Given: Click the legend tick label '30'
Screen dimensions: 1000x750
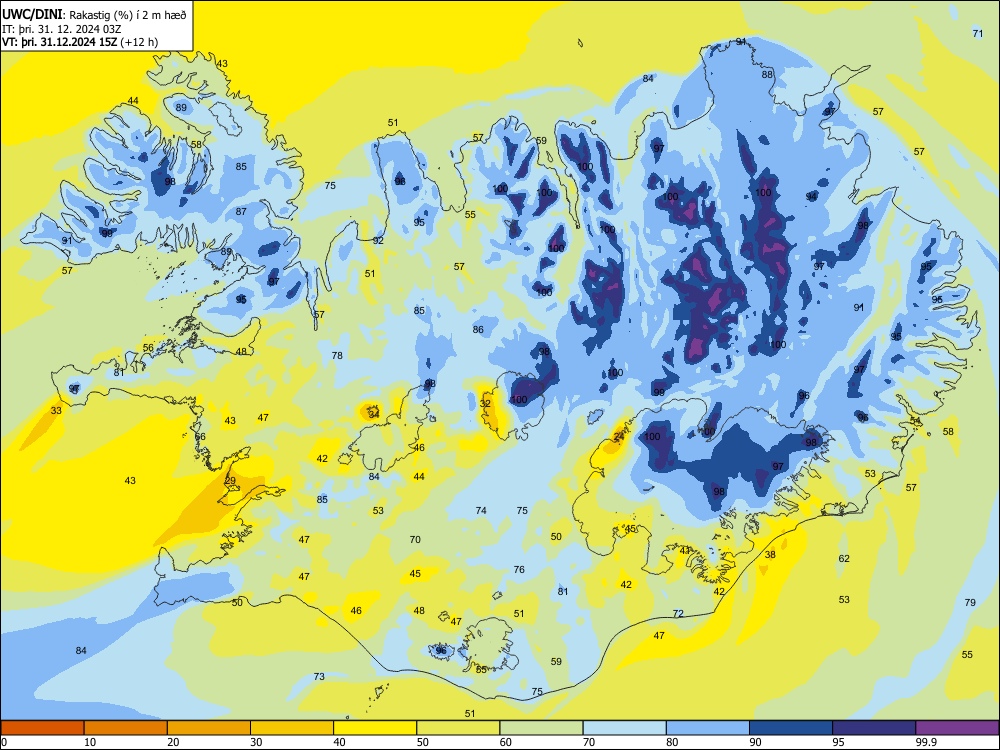Looking at the screenshot, I should pos(256,742).
